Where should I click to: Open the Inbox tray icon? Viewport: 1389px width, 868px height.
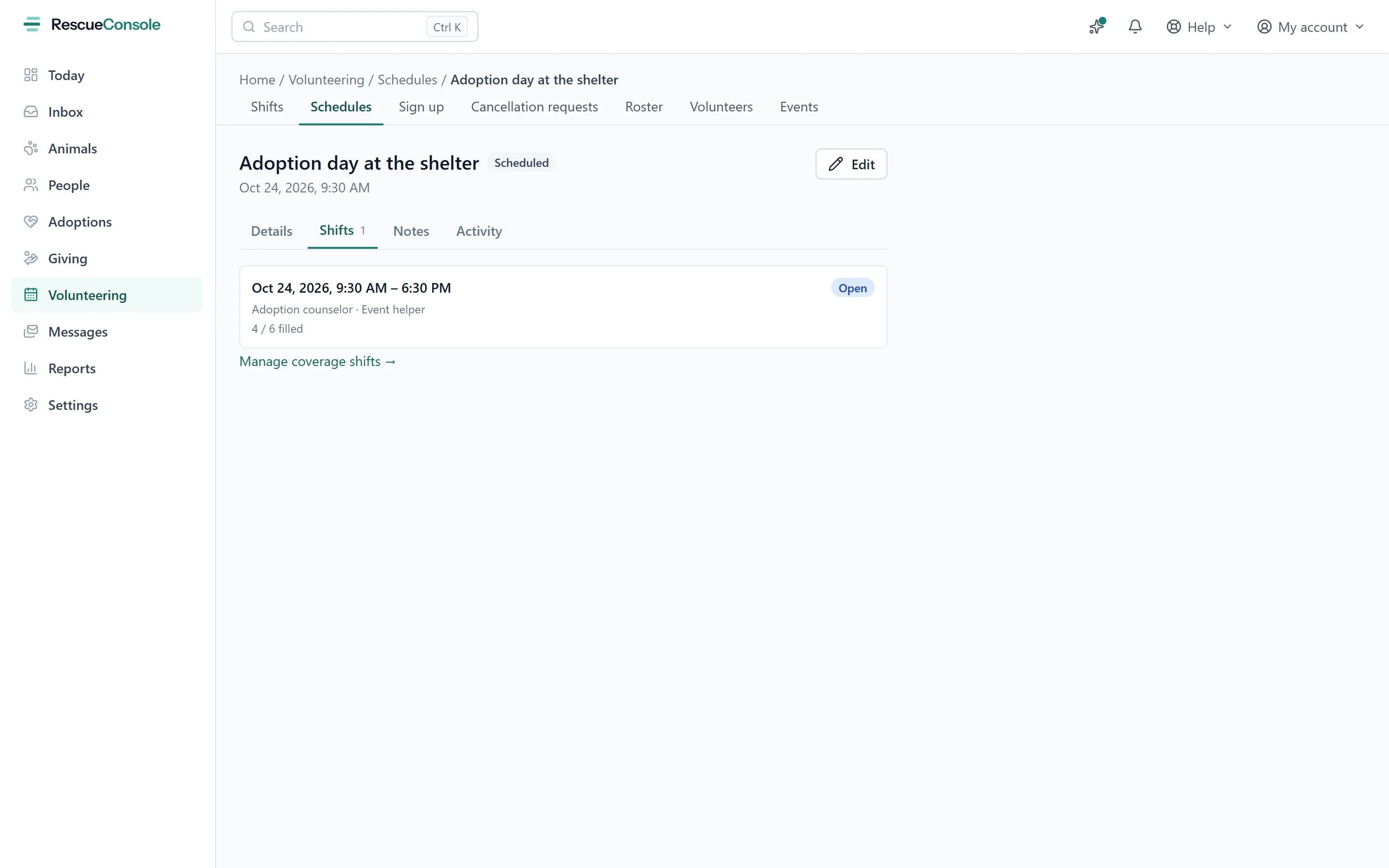[31, 112]
